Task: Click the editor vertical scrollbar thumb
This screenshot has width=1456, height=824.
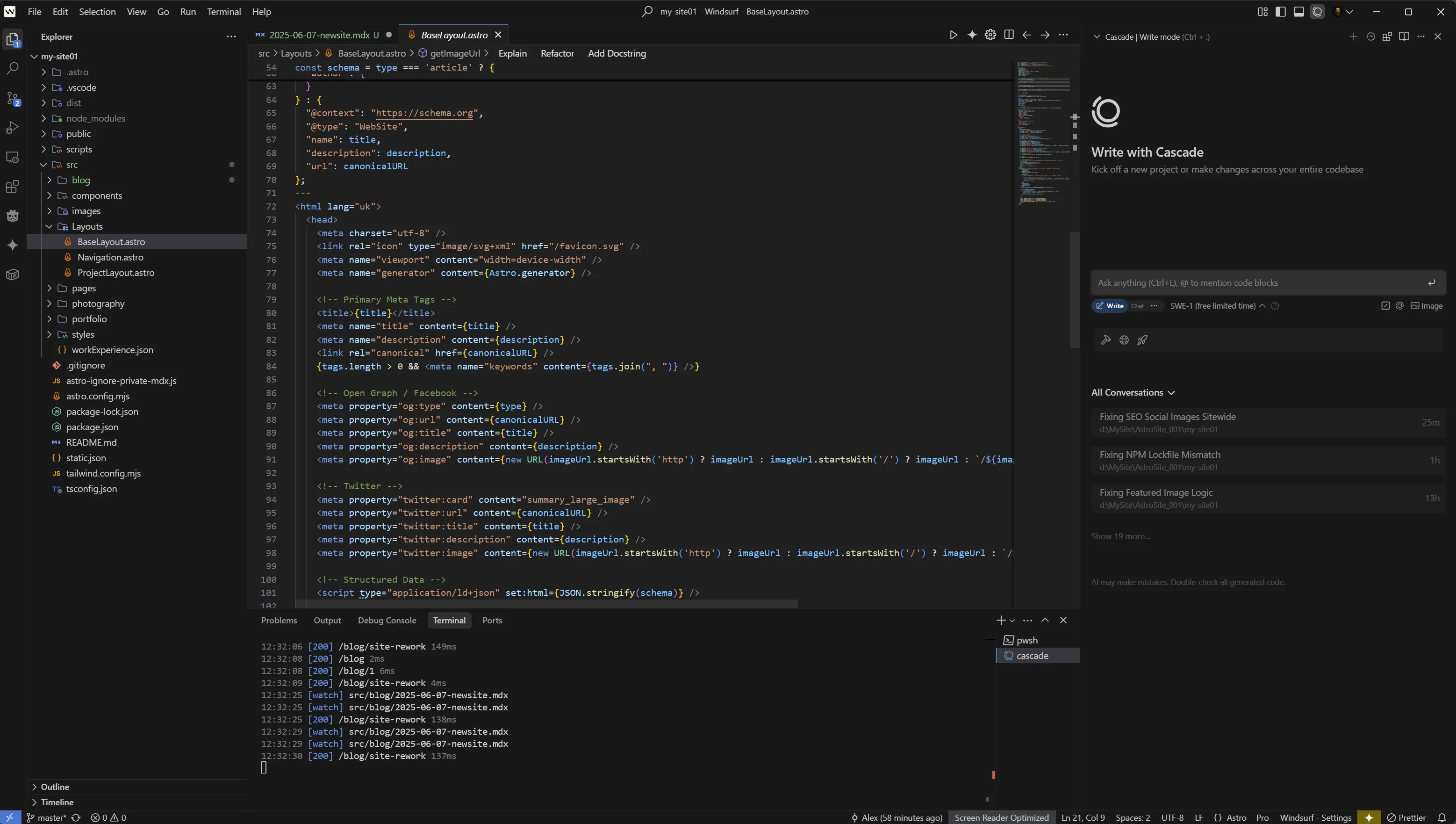Action: coord(1075,290)
